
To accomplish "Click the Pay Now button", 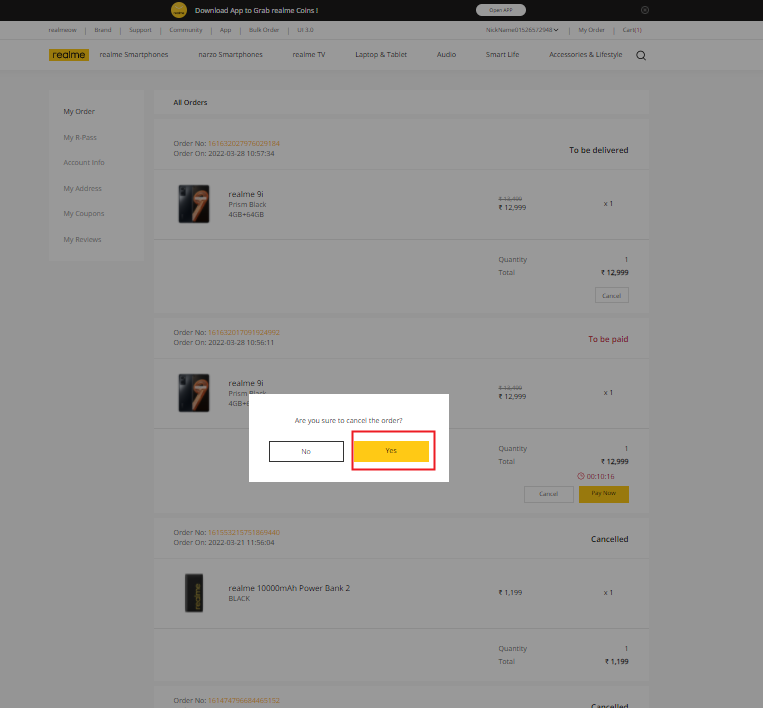I will 603,494.
